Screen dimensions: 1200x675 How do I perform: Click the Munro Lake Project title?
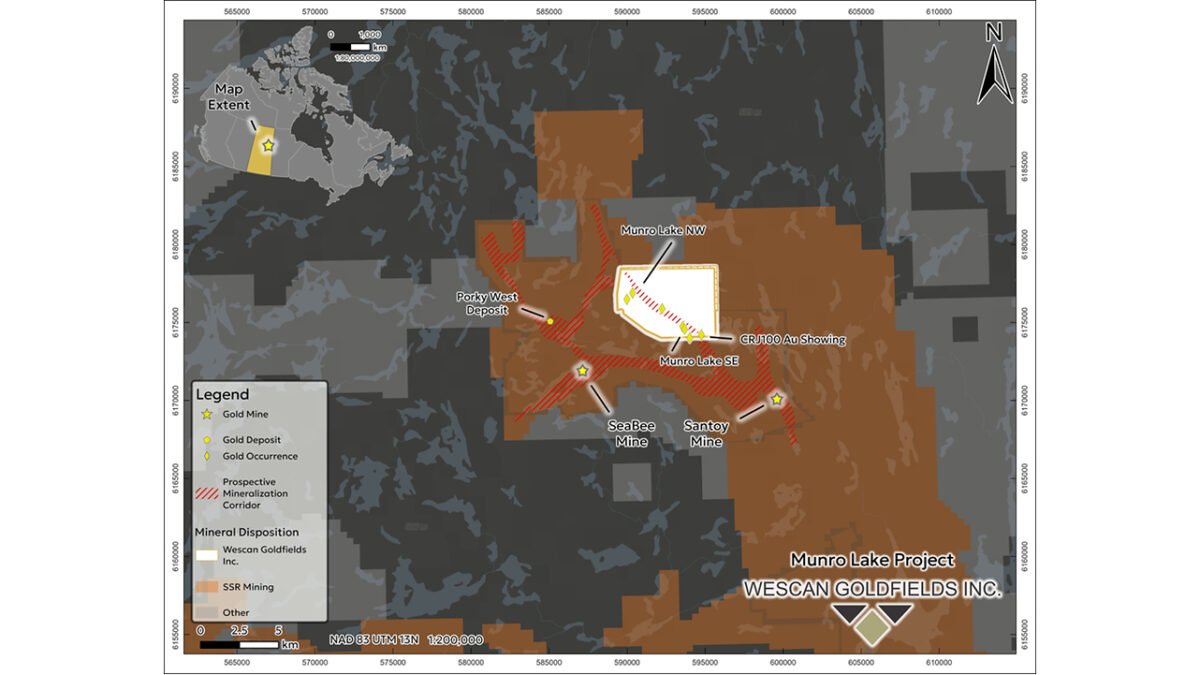(x=872, y=560)
